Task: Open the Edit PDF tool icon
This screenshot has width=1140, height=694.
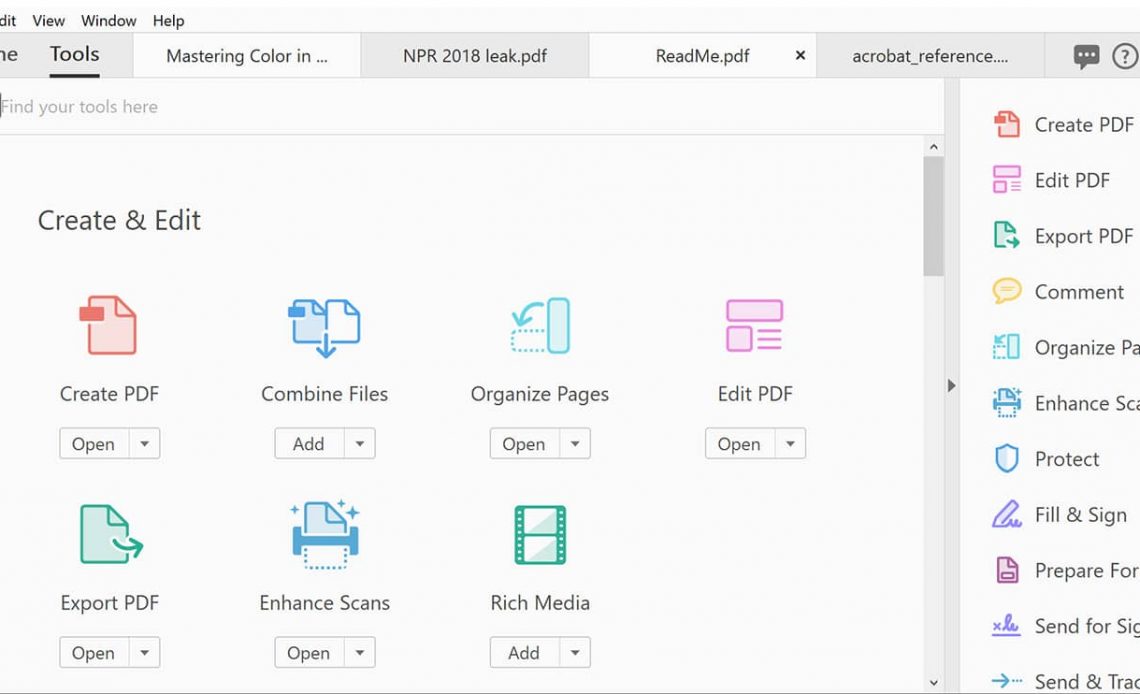Action: [754, 326]
